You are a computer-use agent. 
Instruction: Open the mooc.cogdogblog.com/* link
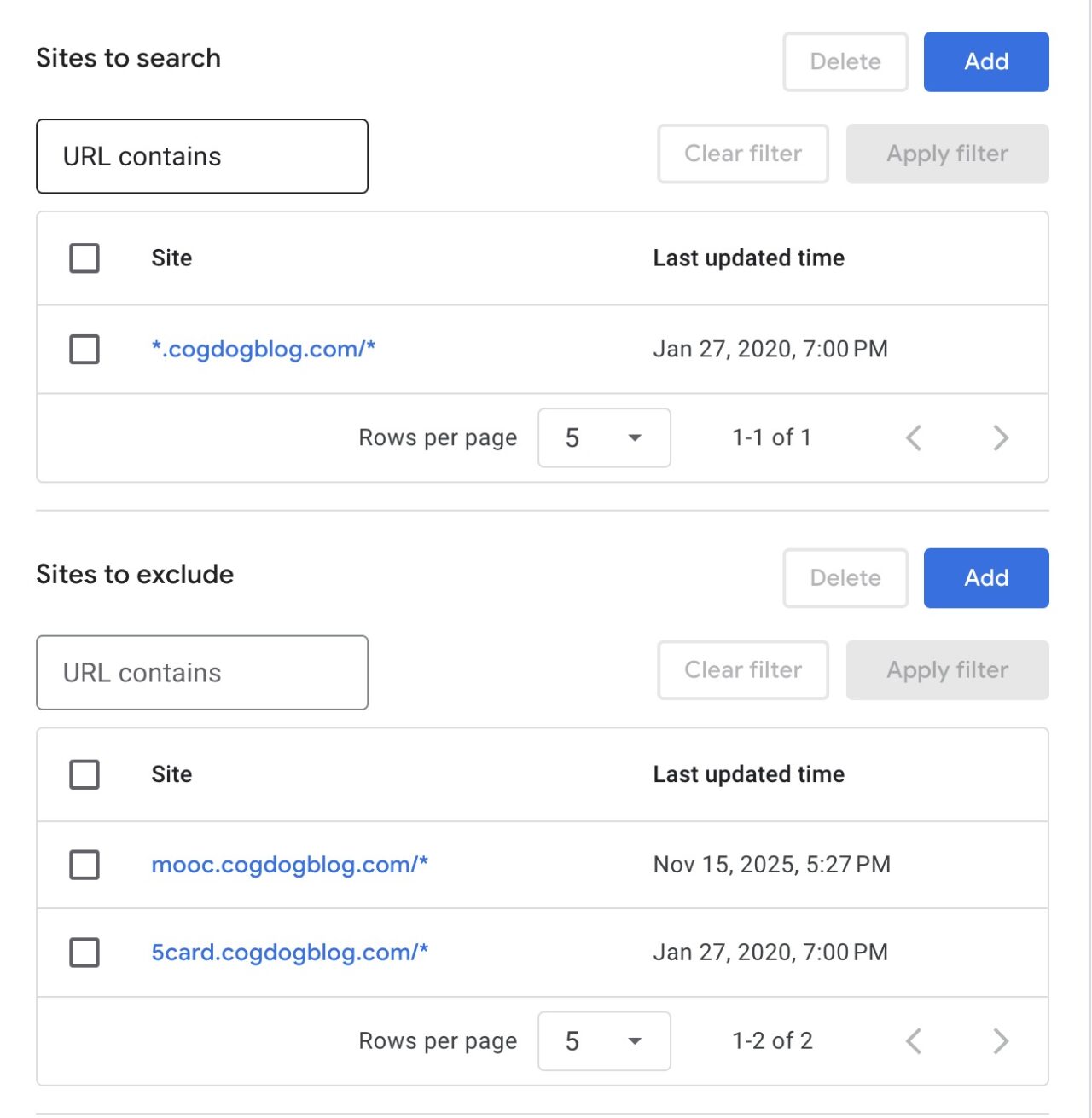point(289,865)
